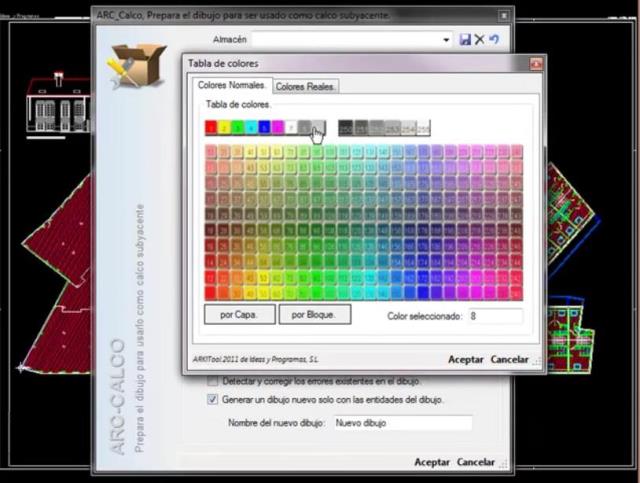640x483 pixels.
Task: Pick pale yellow swatch 51 in grid's top row
Action: tap(264, 152)
